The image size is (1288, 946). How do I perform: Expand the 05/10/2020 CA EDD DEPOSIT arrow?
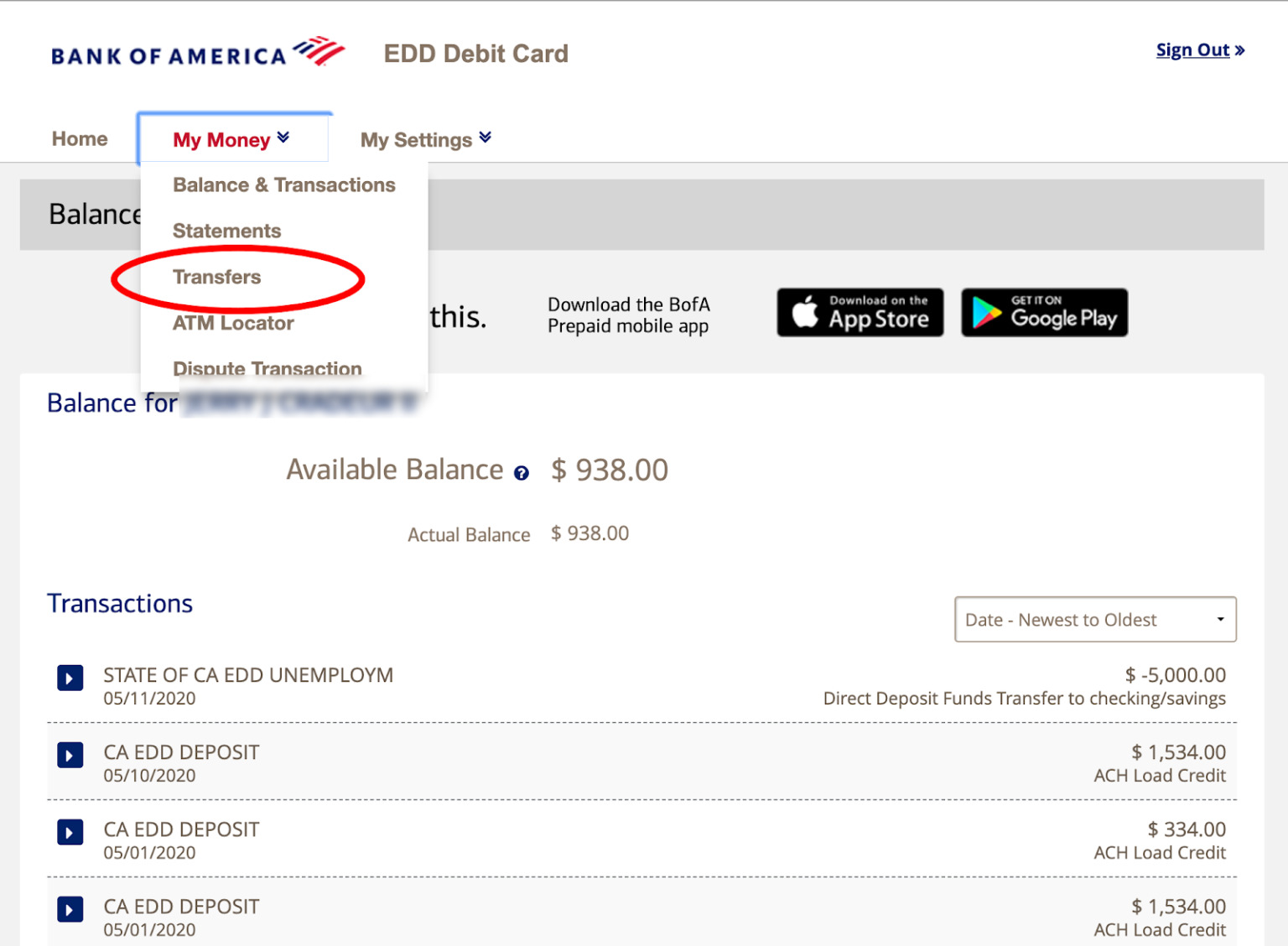point(70,755)
